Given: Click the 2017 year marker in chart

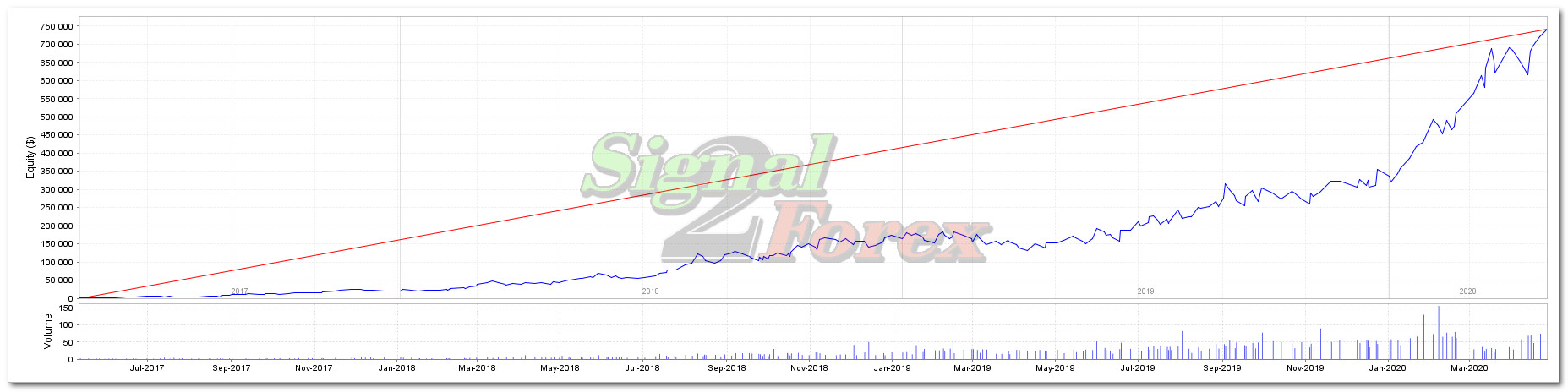Looking at the screenshot, I should click(x=239, y=291).
